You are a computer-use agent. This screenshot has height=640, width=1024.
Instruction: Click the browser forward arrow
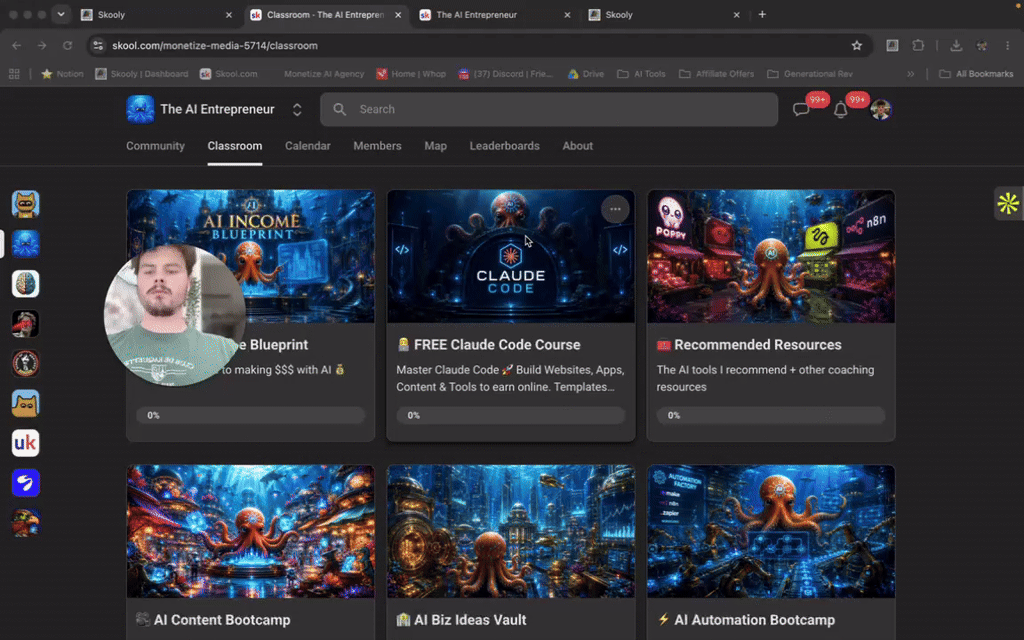point(42,45)
